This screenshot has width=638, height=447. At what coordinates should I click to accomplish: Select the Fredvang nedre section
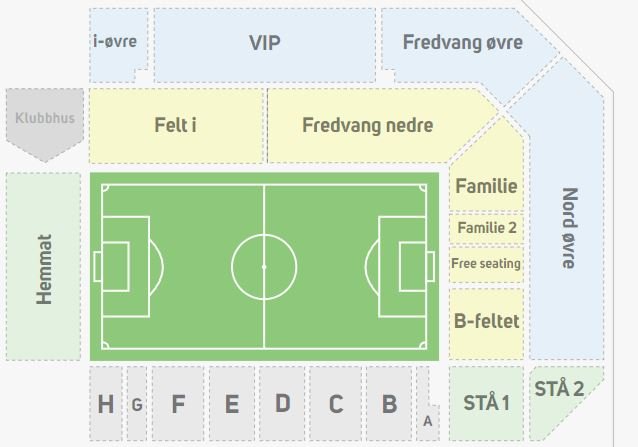[x=368, y=125]
